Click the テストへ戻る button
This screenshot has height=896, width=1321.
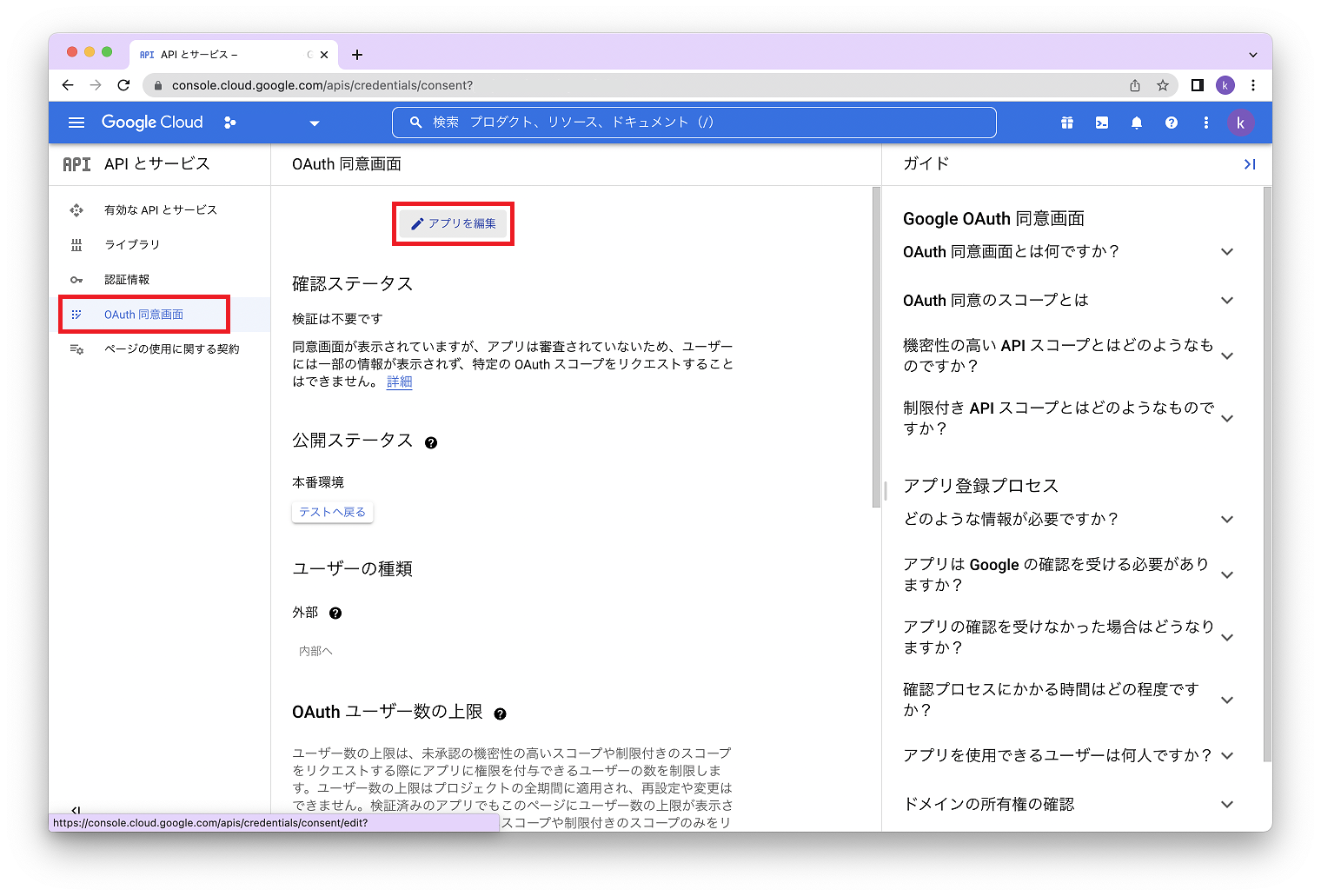(332, 512)
